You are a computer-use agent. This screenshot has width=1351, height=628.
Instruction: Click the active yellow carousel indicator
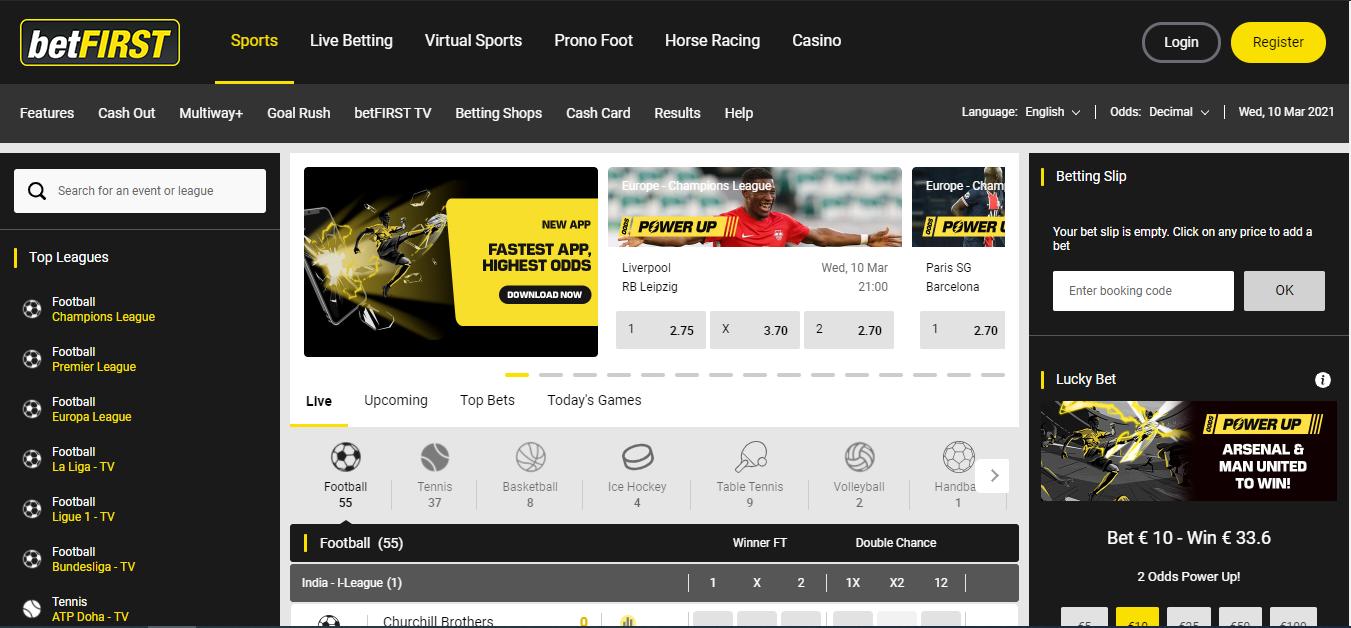pyautogui.click(x=517, y=375)
